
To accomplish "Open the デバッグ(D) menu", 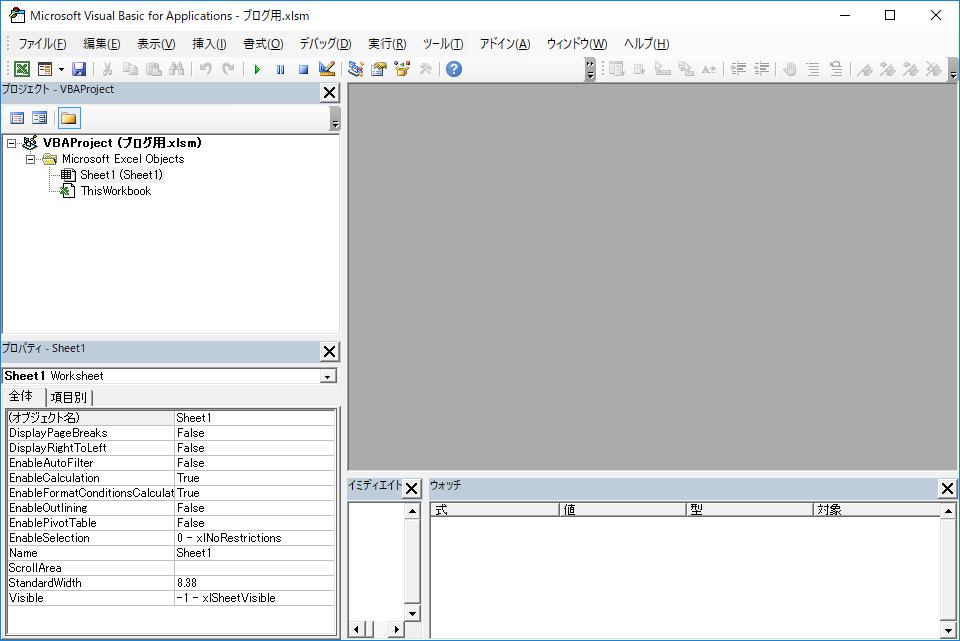I will tap(325, 44).
